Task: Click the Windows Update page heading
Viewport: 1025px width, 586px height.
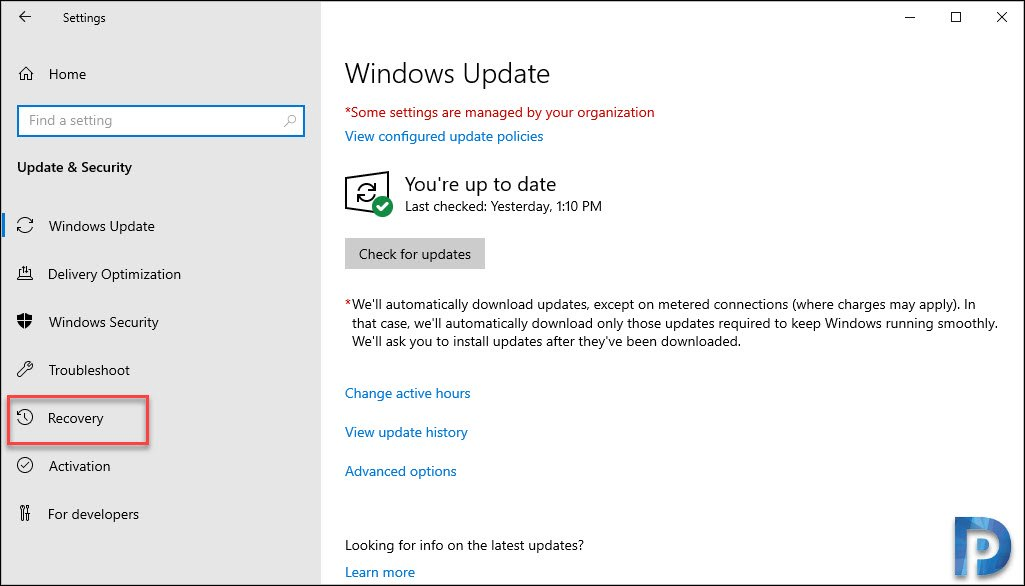Action: coord(447,73)
